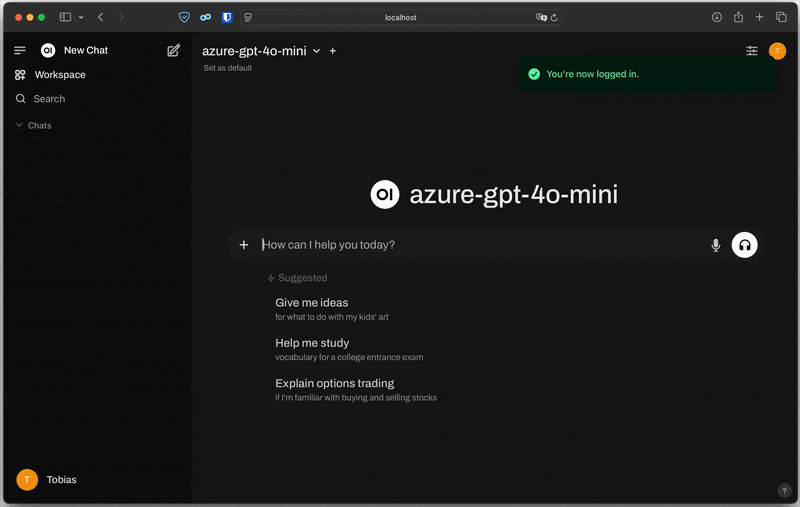
Task: Open the Bitwarden extension icon
Action: point(227,17)
